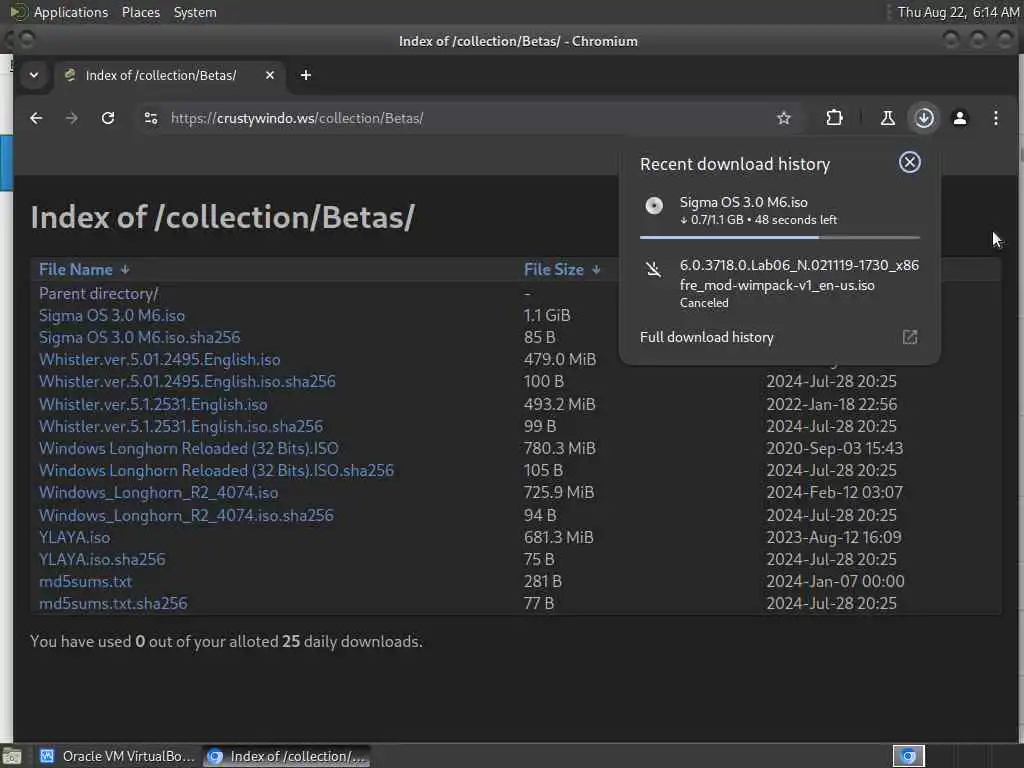The image size is (1024, 768).
Task: Open Full download history in new tab
Action: click(910, 337)
